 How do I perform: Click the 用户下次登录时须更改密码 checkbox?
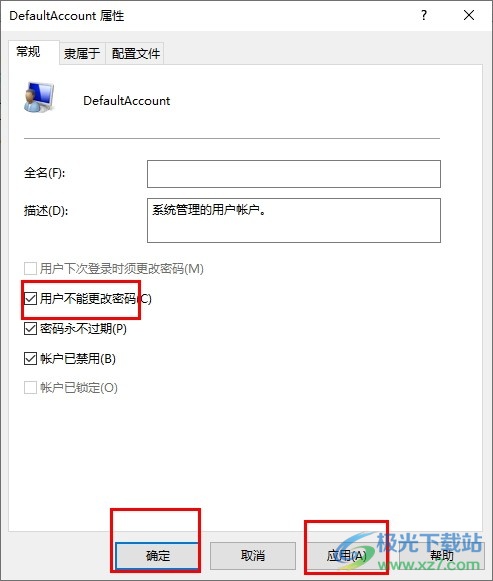click(30, 268)
